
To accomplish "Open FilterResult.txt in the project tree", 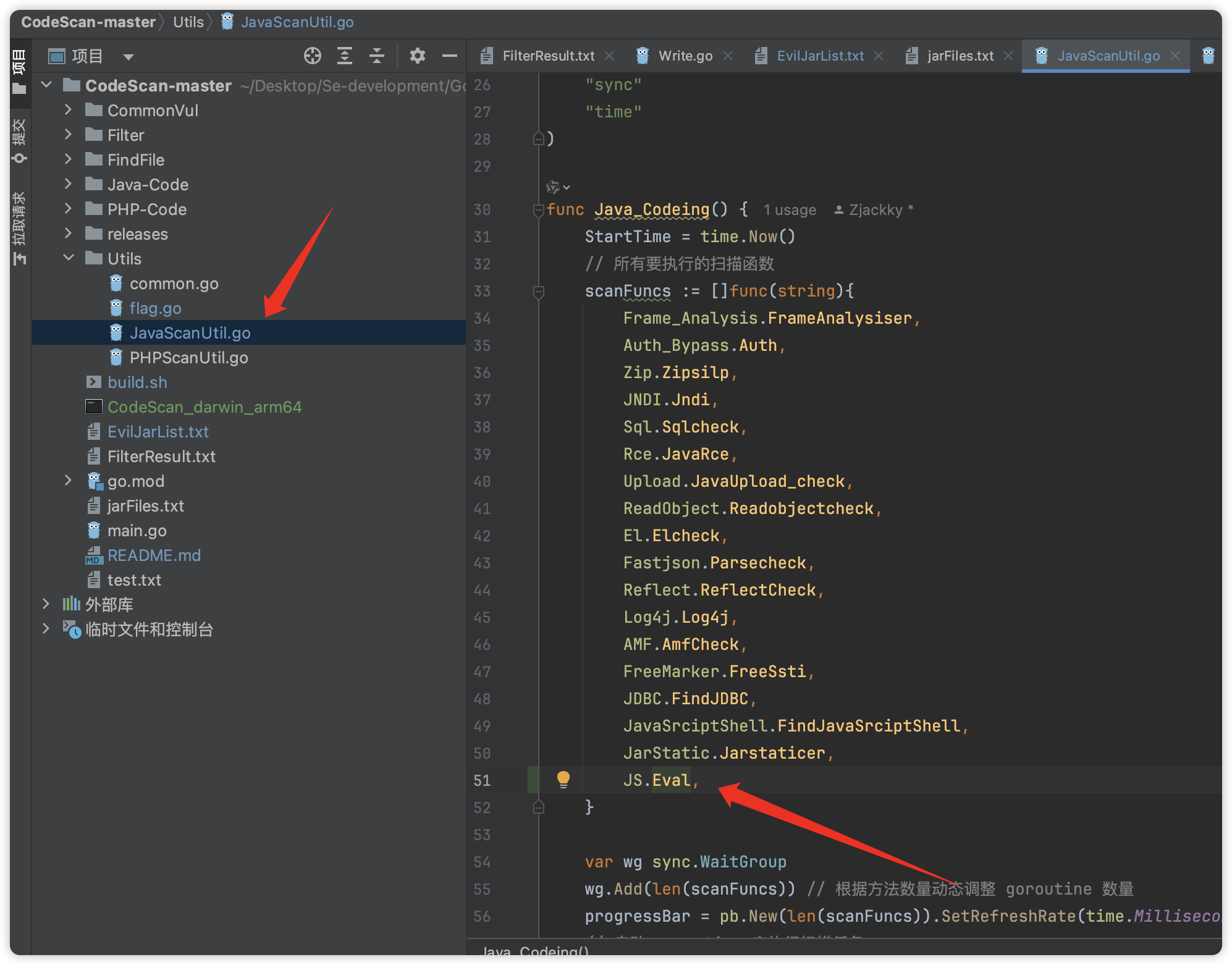I will pyautogui.click(x=161, y=457).
